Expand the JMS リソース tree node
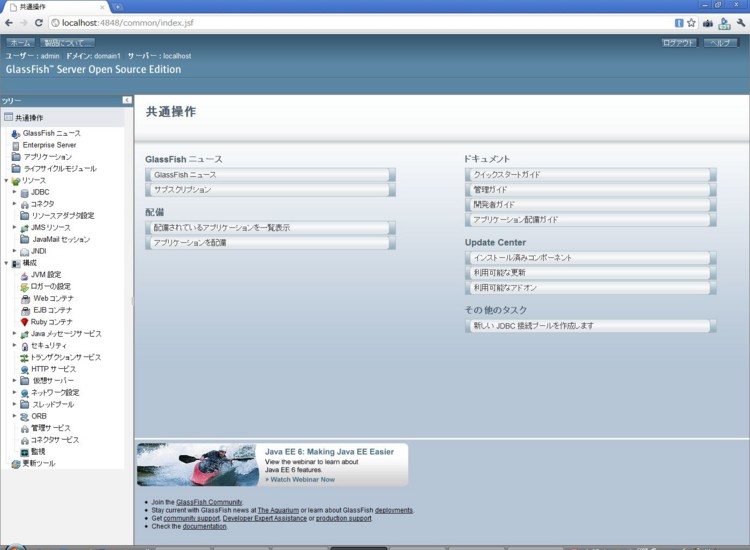 (x=14, y=227)
